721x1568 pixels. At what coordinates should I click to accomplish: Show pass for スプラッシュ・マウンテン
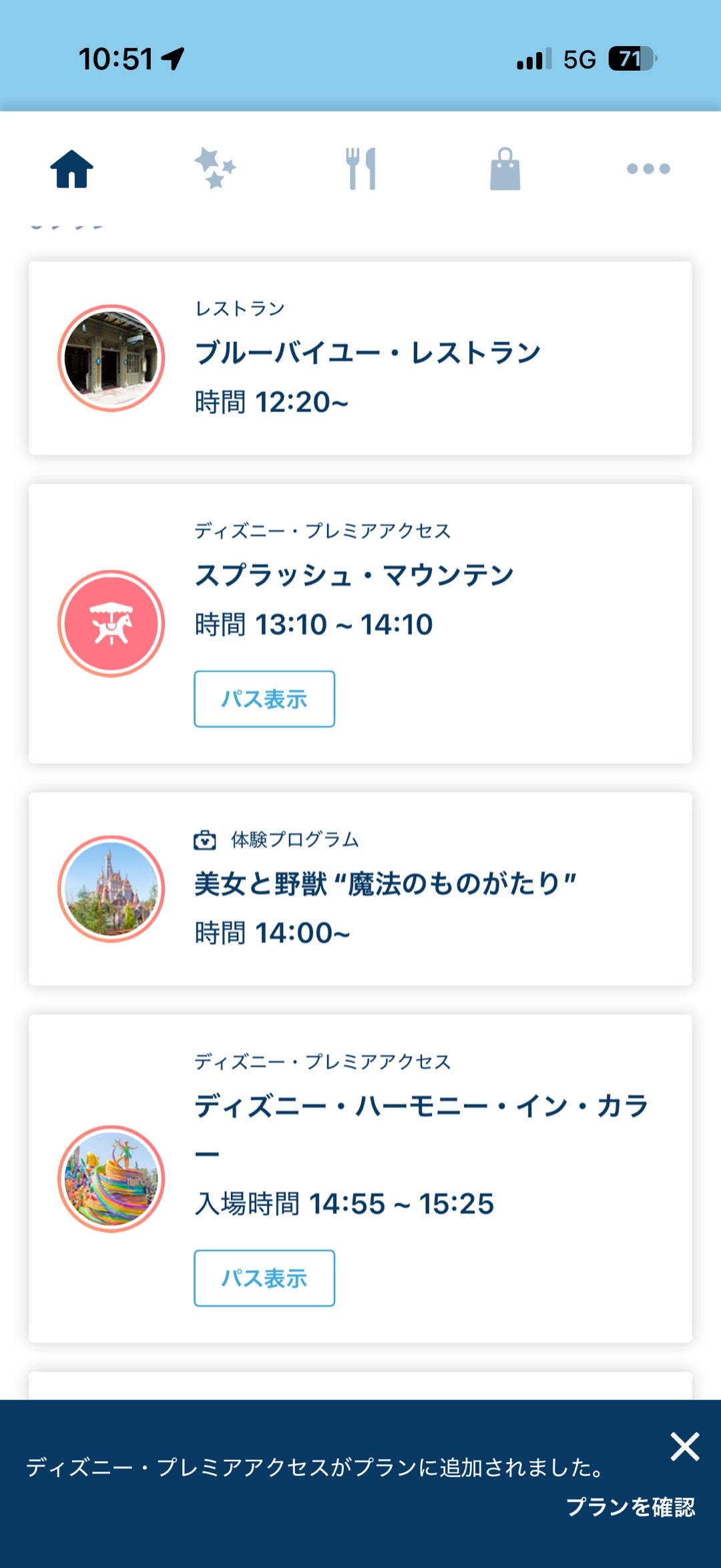pos(264,699)
